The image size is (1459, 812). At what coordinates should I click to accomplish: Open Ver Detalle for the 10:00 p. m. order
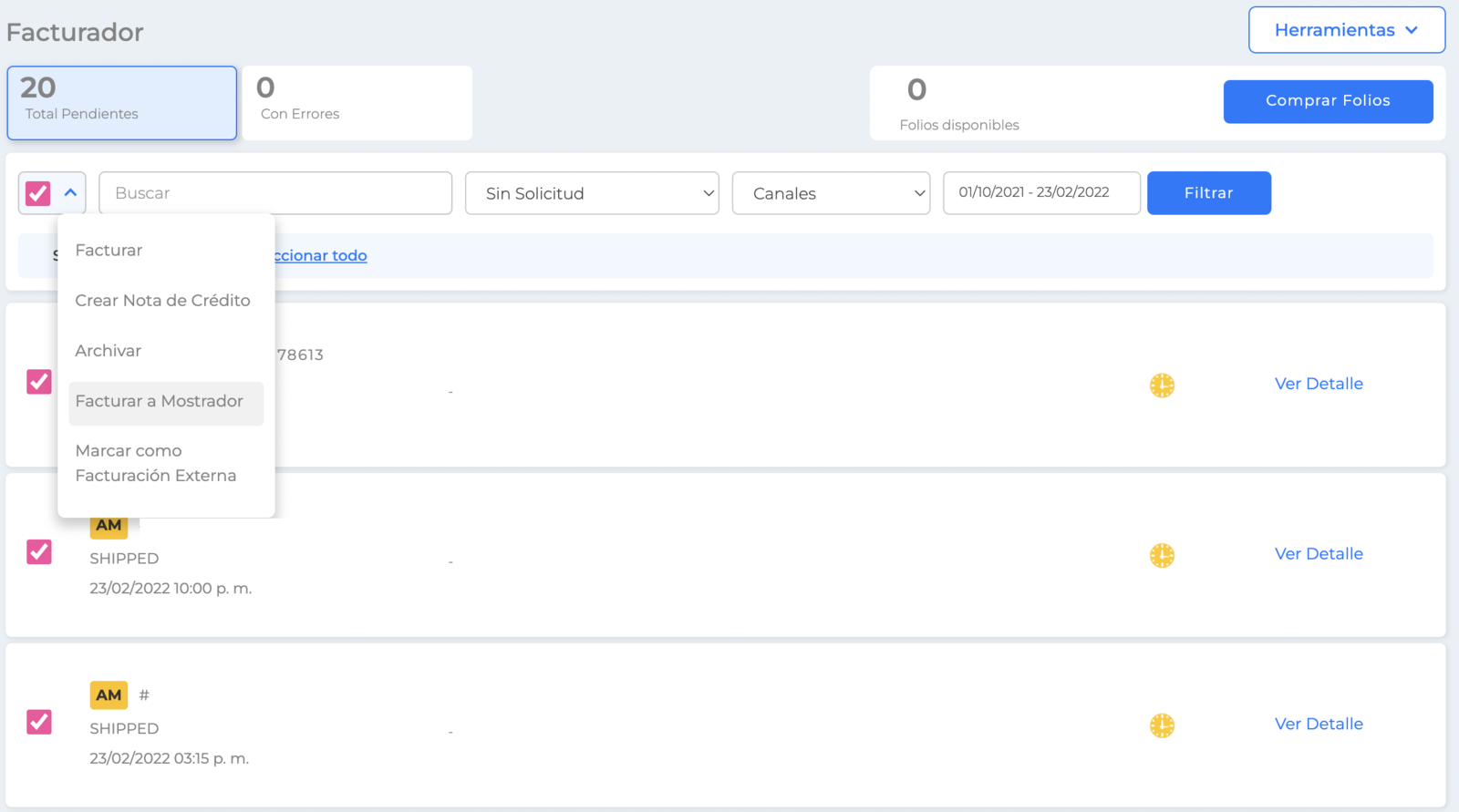tap(1319, 553)
